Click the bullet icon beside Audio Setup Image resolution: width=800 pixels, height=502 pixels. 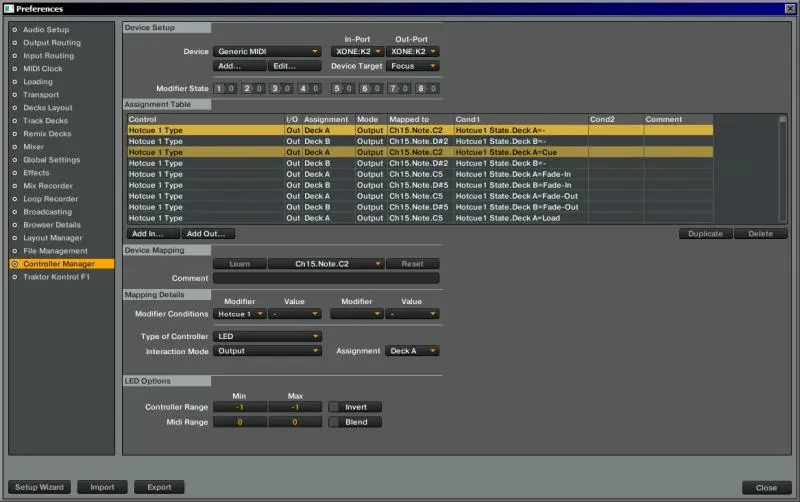pos(14,30)
